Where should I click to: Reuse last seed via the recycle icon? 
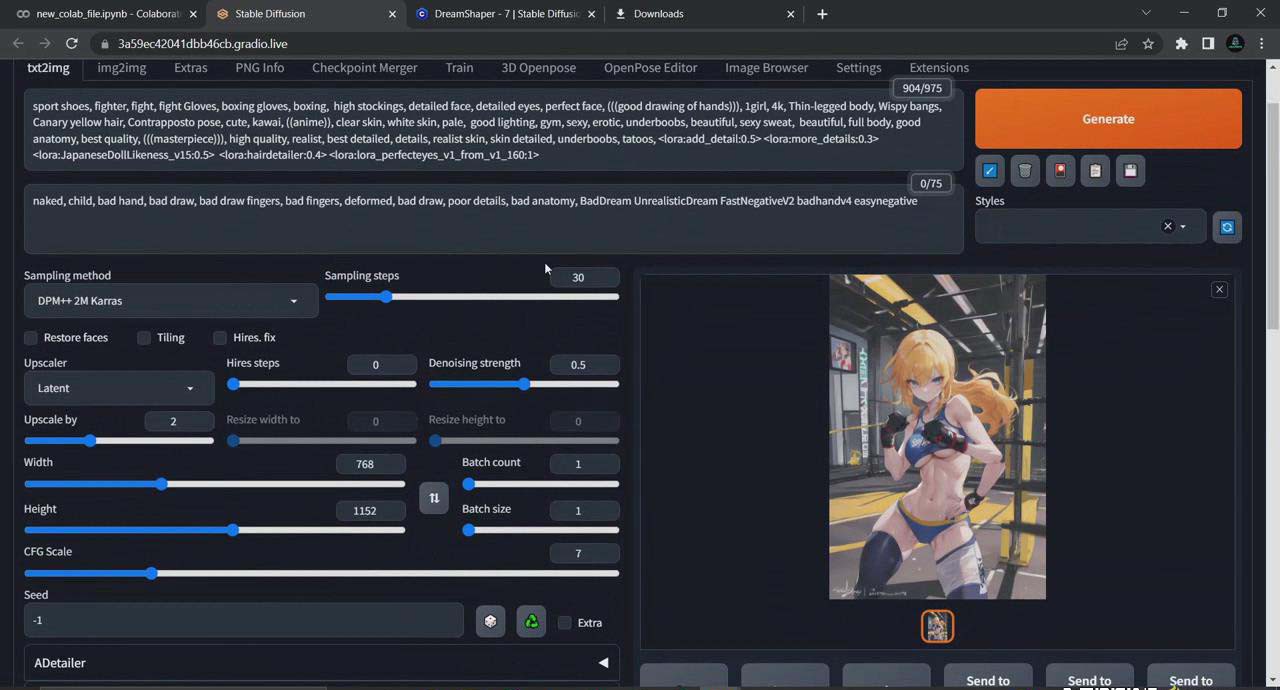[531, 621]
